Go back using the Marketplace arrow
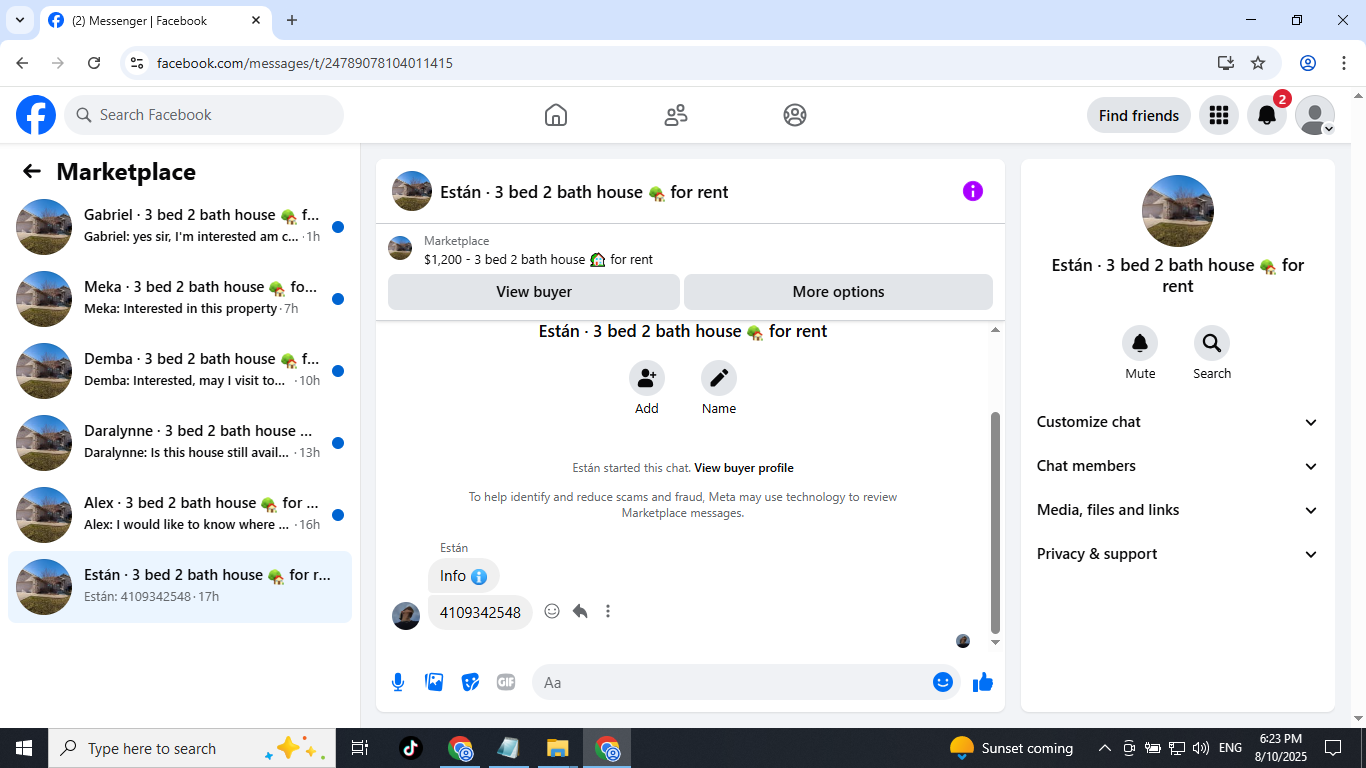1366x768 pixels. (32, 171)
